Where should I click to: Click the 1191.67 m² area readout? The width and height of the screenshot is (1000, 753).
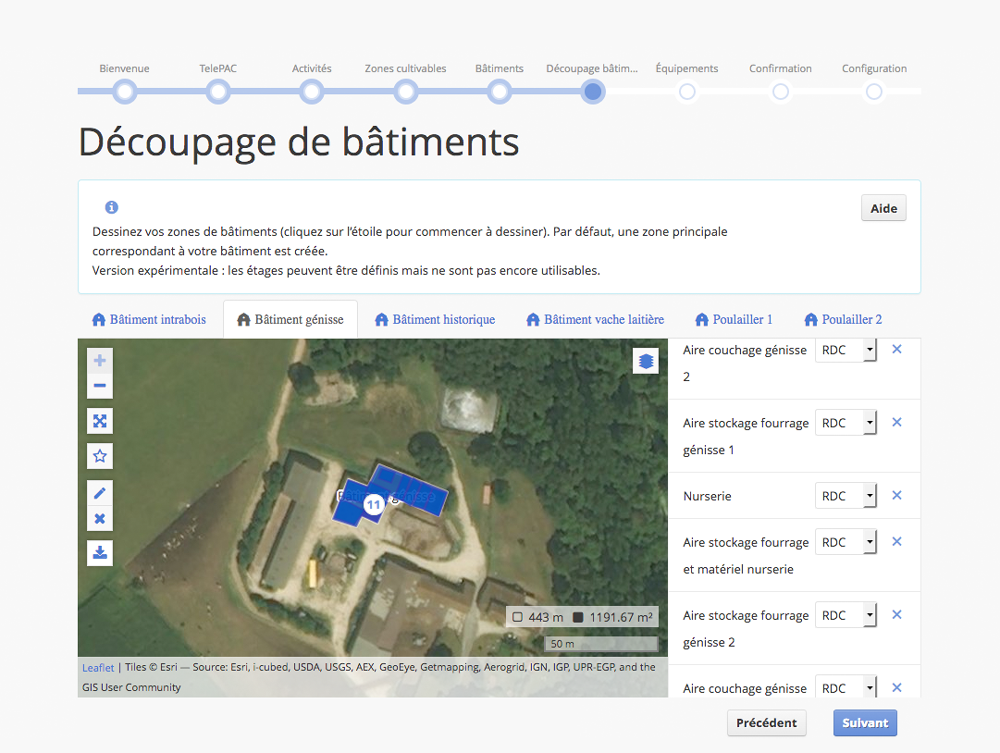click(x=614, y=617)
